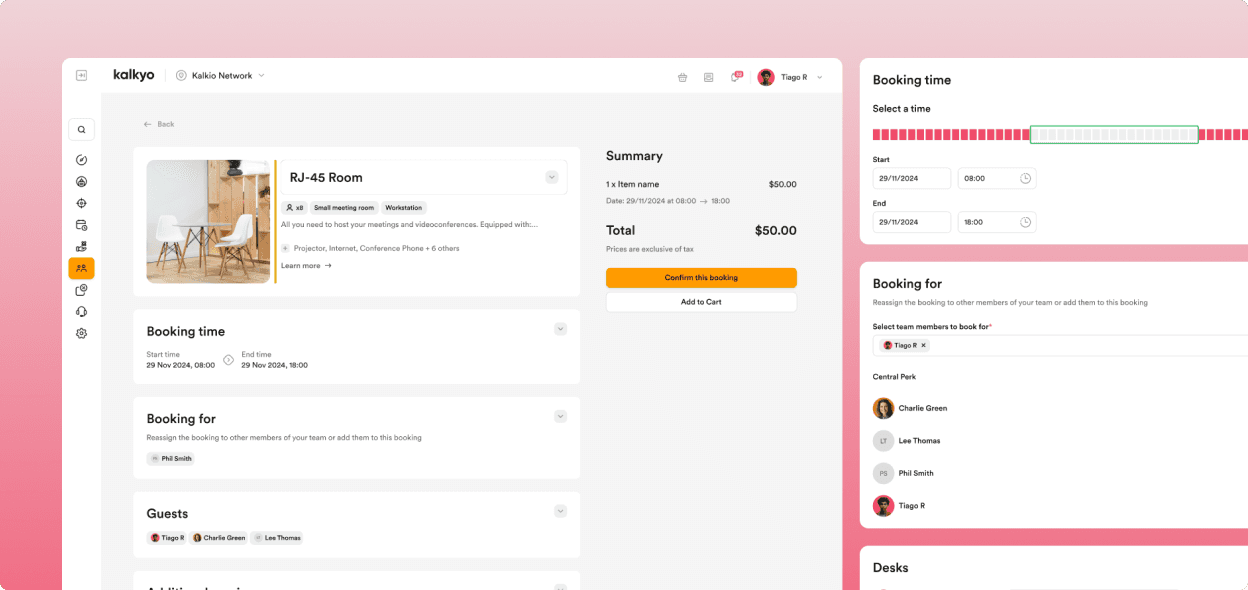Select the crosshair target icon in sidebar
The width and height of the screenshot is (1248, 590).
pos(81,203)
